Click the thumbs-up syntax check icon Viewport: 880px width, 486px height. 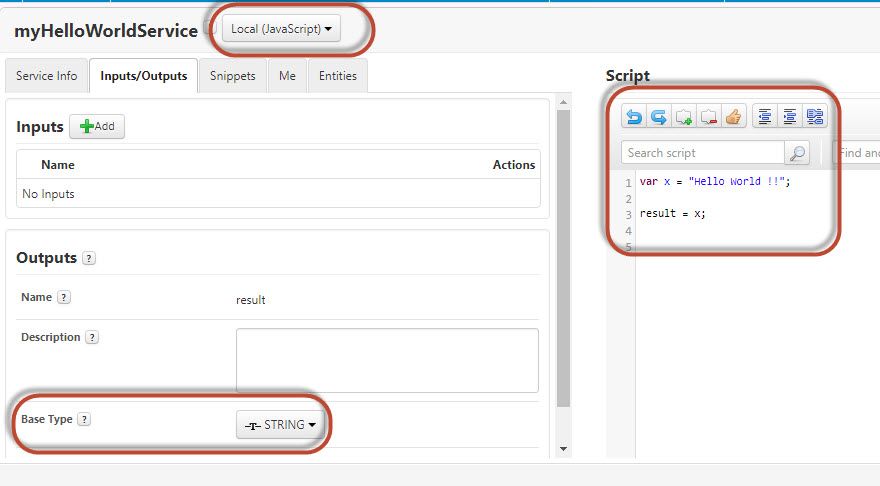734,117
